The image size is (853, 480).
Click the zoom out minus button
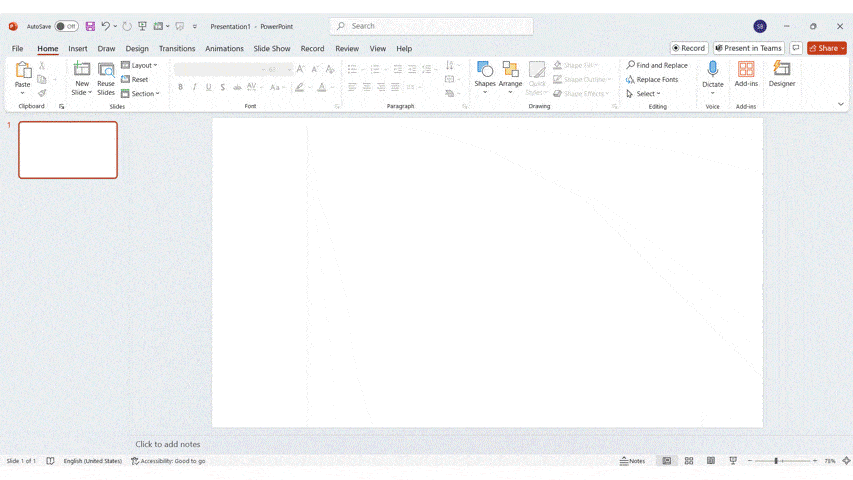coord(750,461)
